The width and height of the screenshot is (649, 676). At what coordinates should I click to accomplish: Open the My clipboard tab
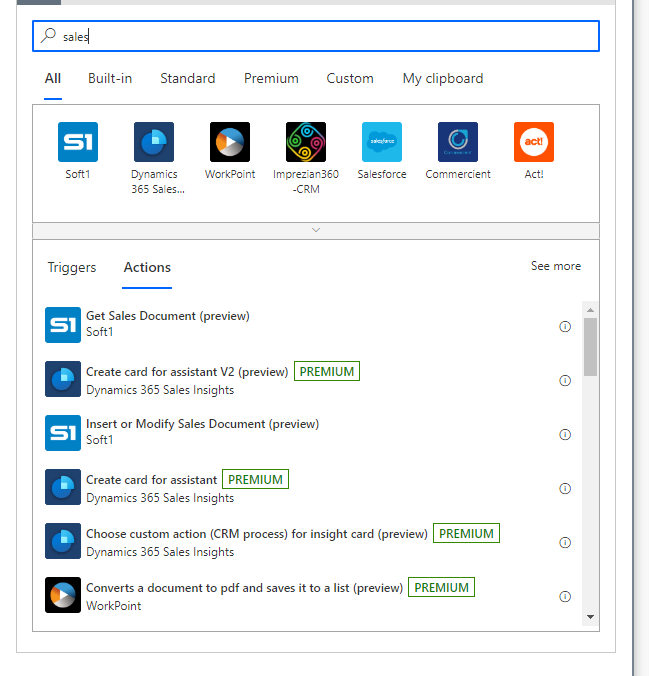(443, 78)
